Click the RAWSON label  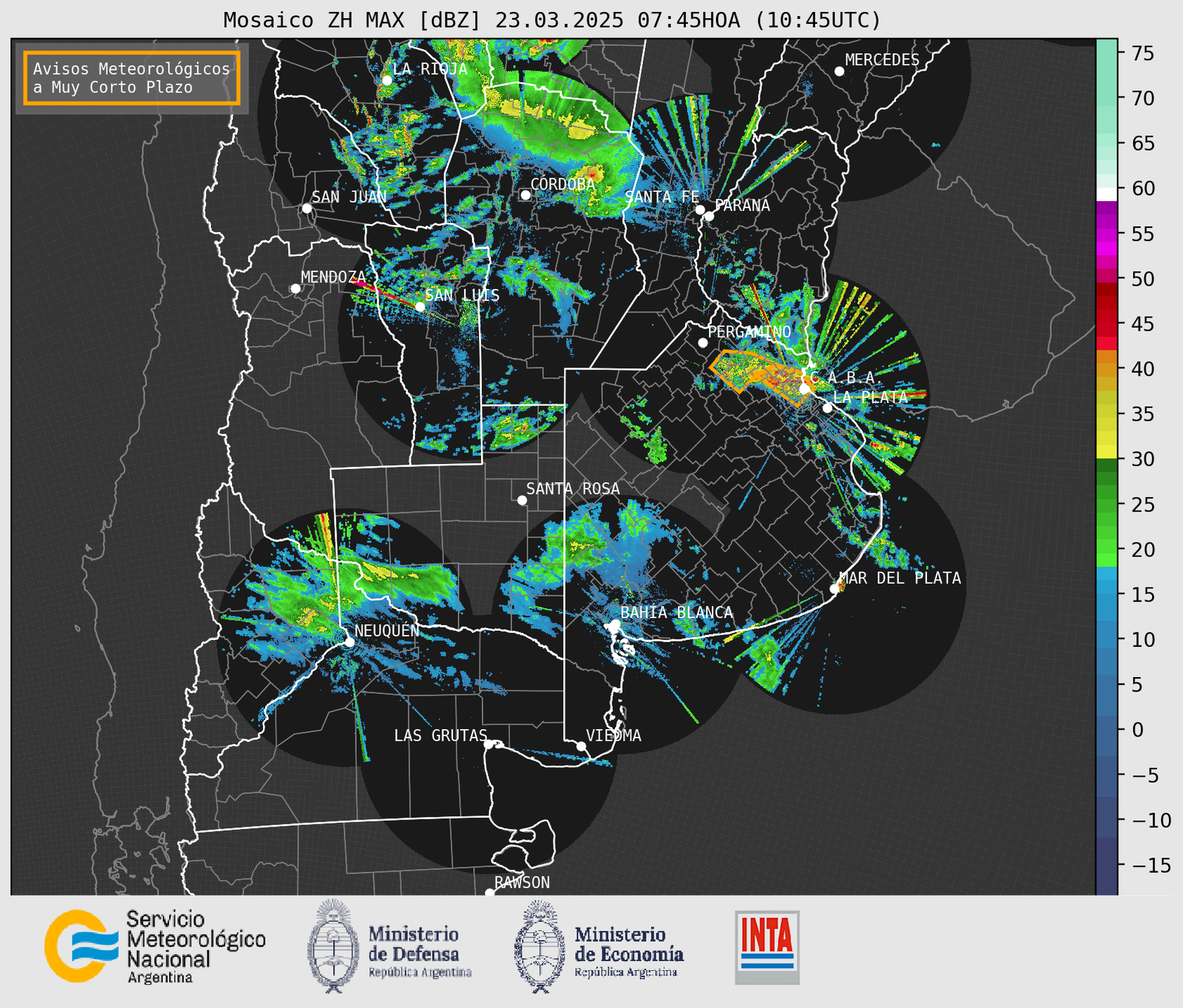[x=522, y=883]
